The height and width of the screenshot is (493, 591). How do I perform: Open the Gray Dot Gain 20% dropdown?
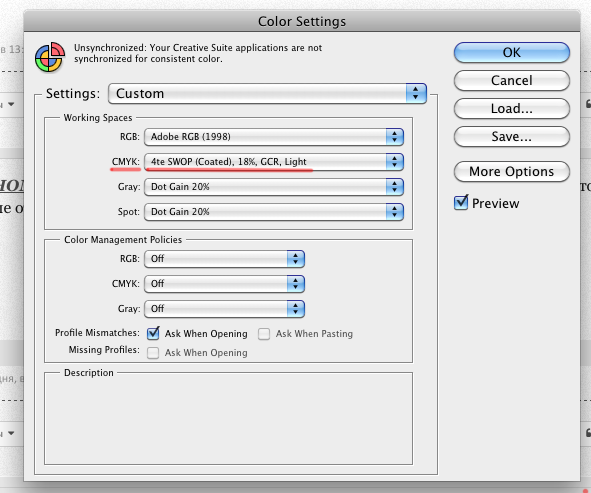tap(274, 187)
